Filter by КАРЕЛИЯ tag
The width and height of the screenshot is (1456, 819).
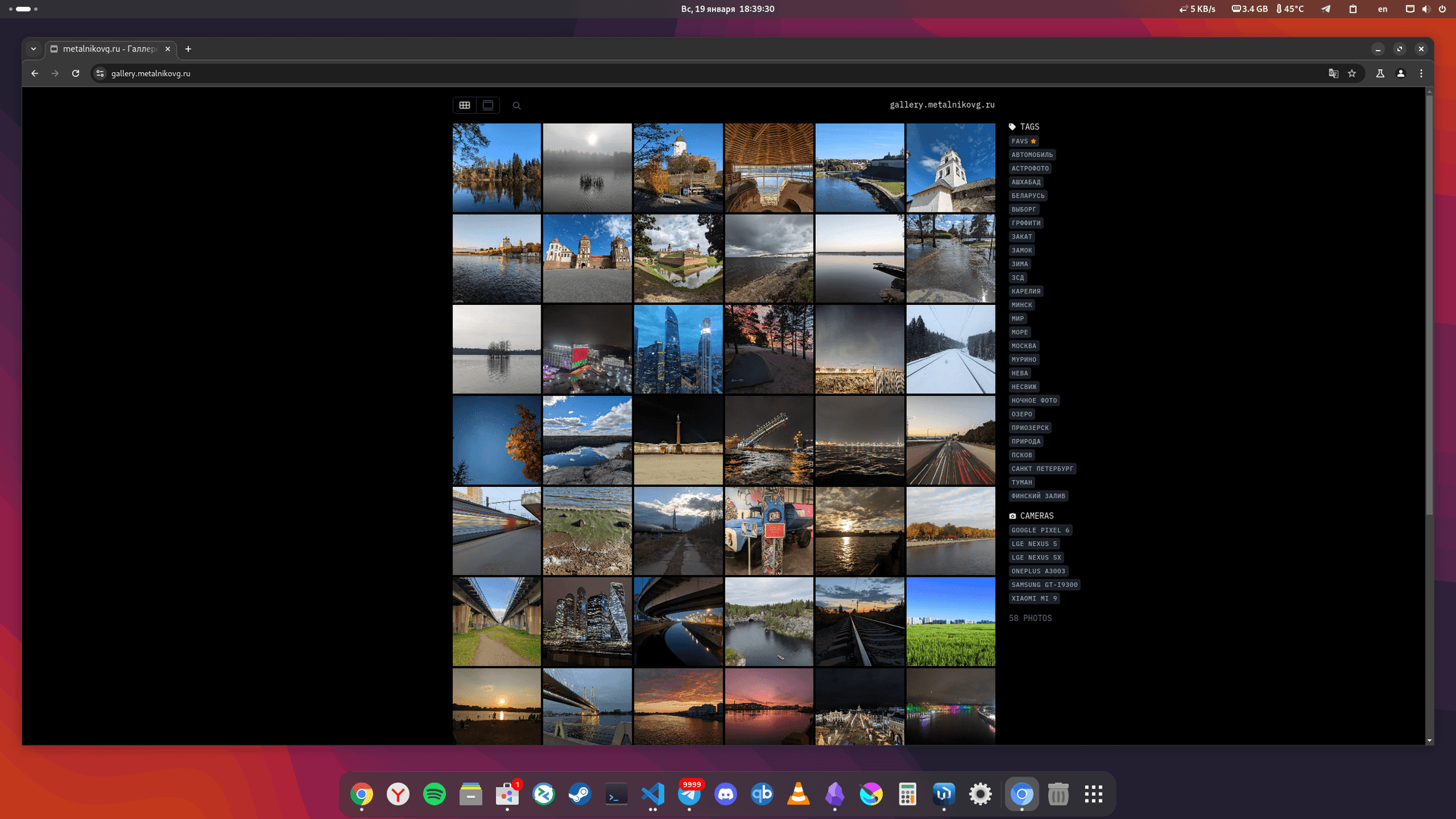(1026, 291)
